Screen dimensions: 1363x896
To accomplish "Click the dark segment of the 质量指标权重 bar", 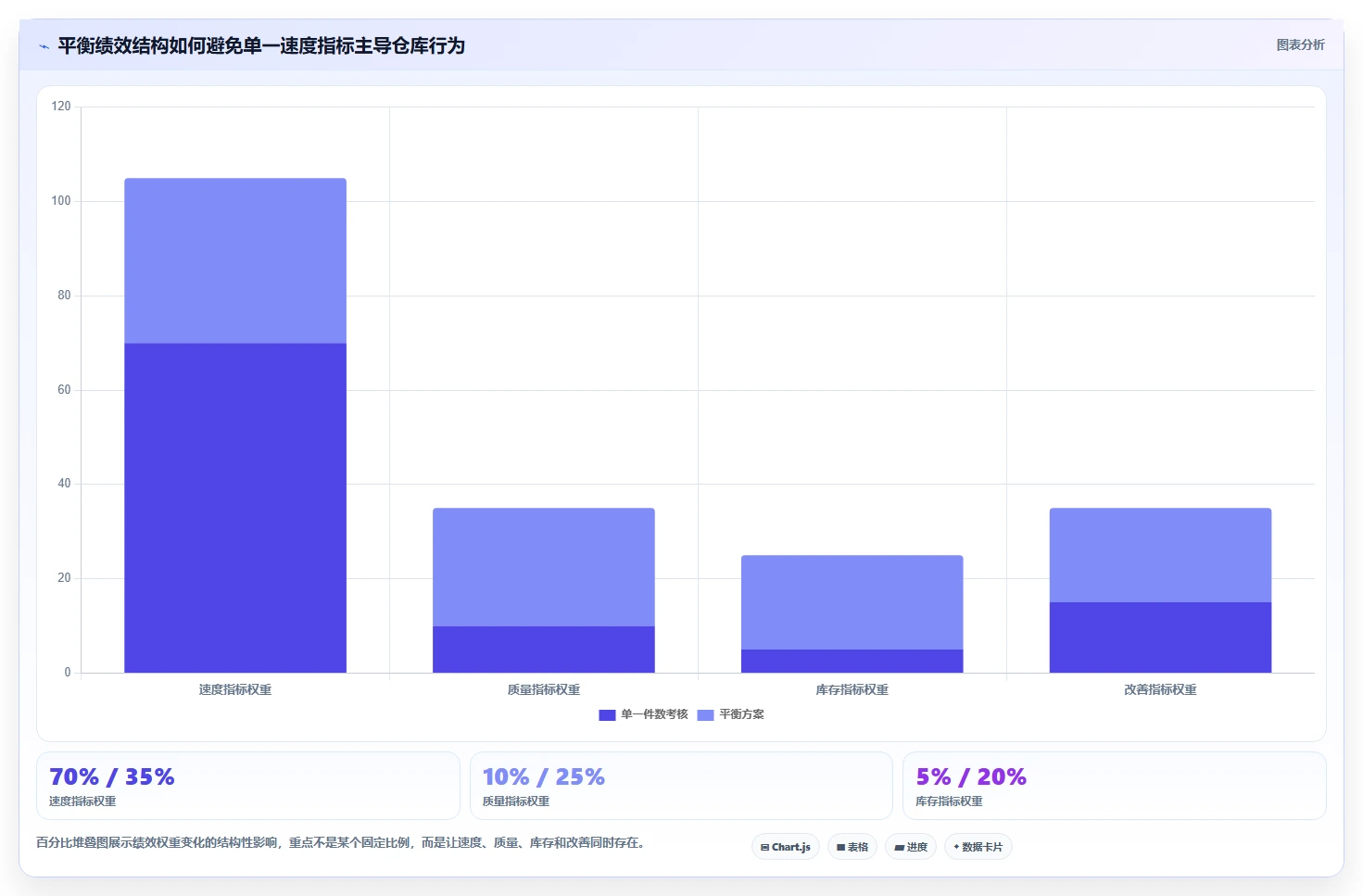I will click(x=544, y=650).
